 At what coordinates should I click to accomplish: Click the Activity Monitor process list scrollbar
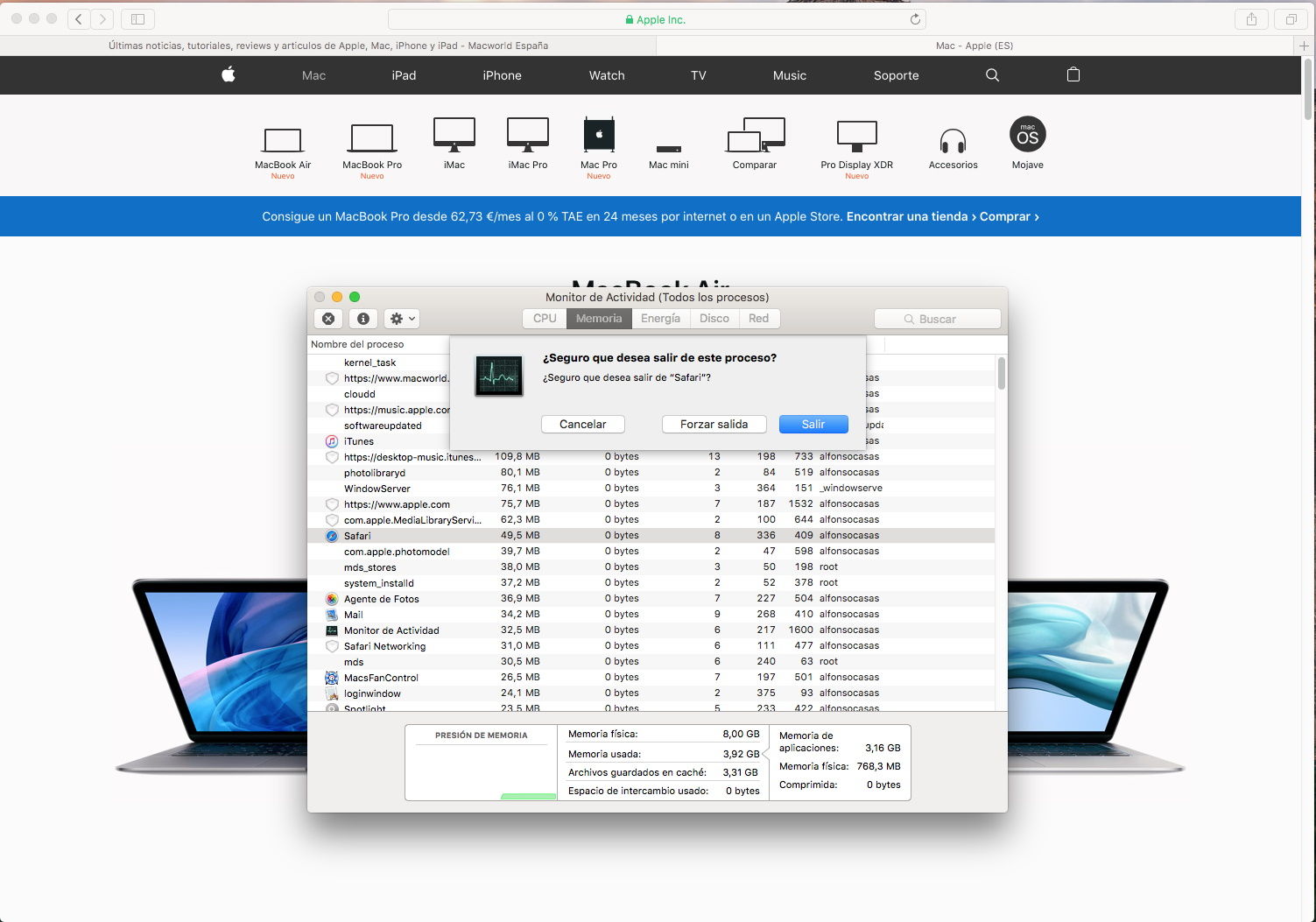[1001, 373]
